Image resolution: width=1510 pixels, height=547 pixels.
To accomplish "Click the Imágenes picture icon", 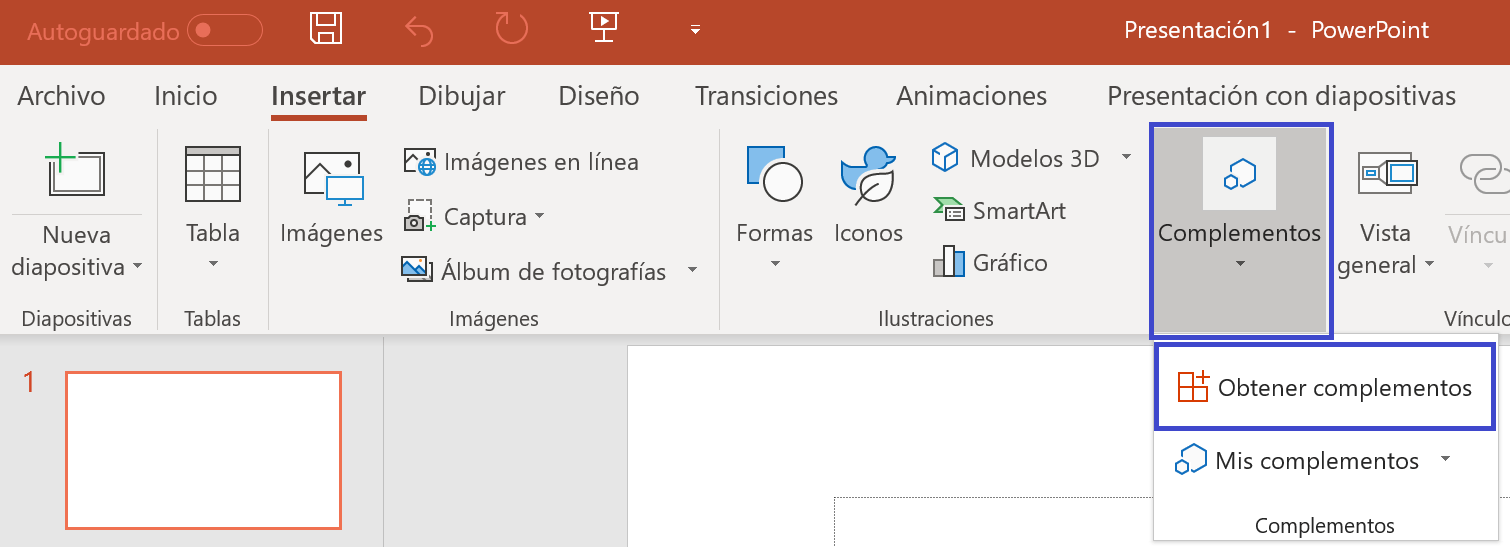I will coord(333,179).
